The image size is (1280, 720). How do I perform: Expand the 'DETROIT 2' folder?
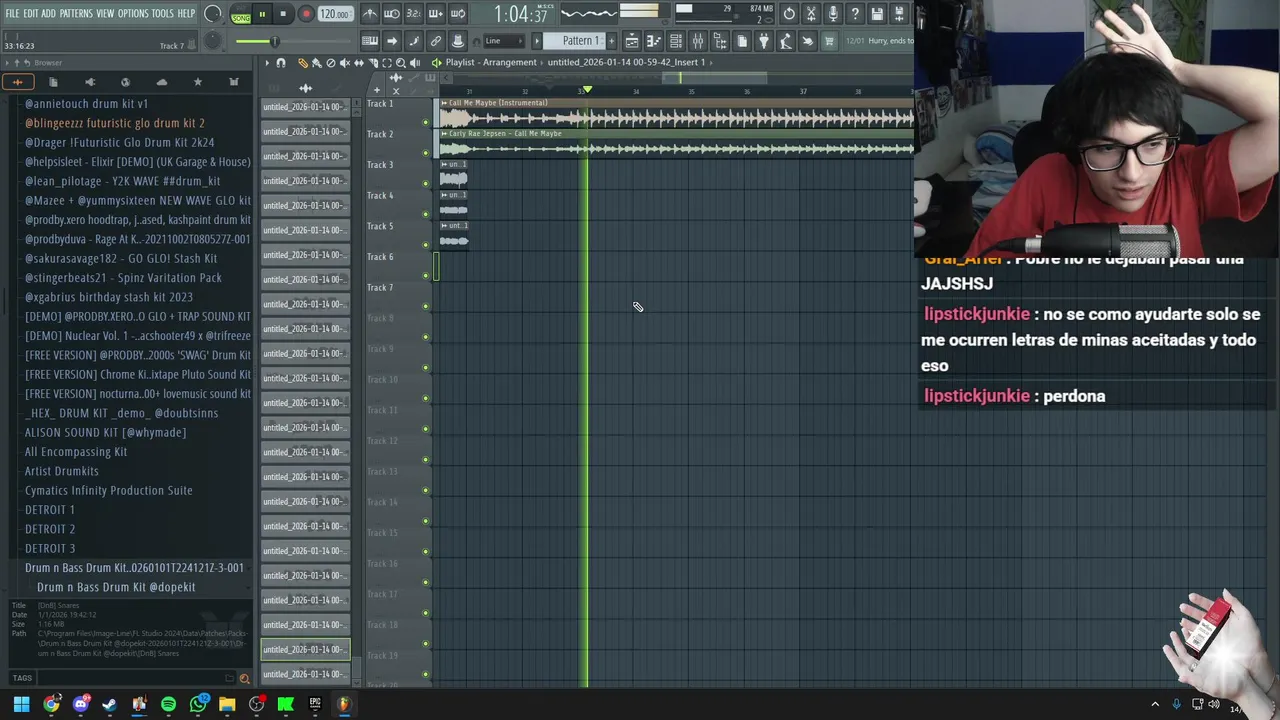tap(50, 529)
